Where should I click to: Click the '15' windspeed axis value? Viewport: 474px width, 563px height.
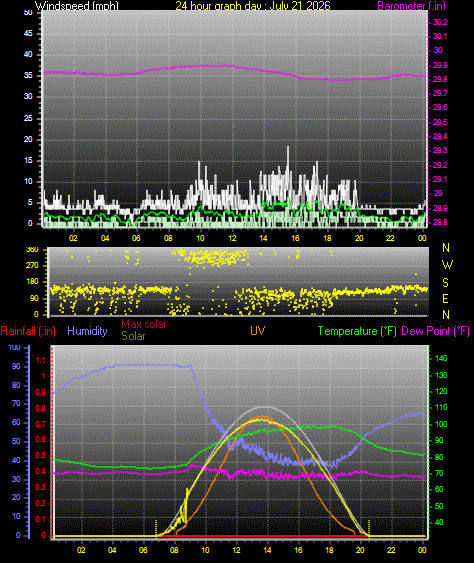tap(28, 160)
